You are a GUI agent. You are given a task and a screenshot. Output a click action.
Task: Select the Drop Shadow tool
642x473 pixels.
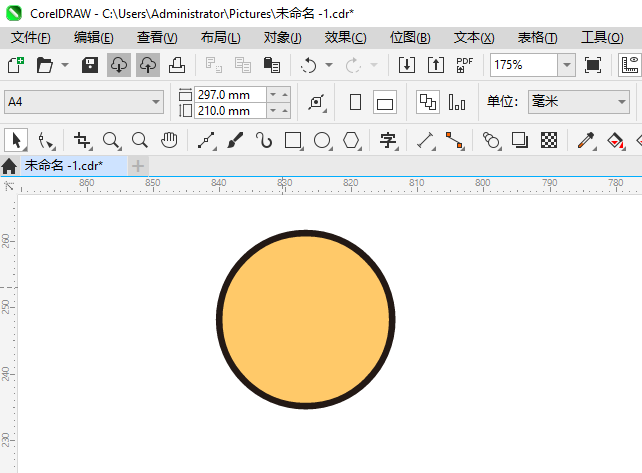(x=520, y=140)
